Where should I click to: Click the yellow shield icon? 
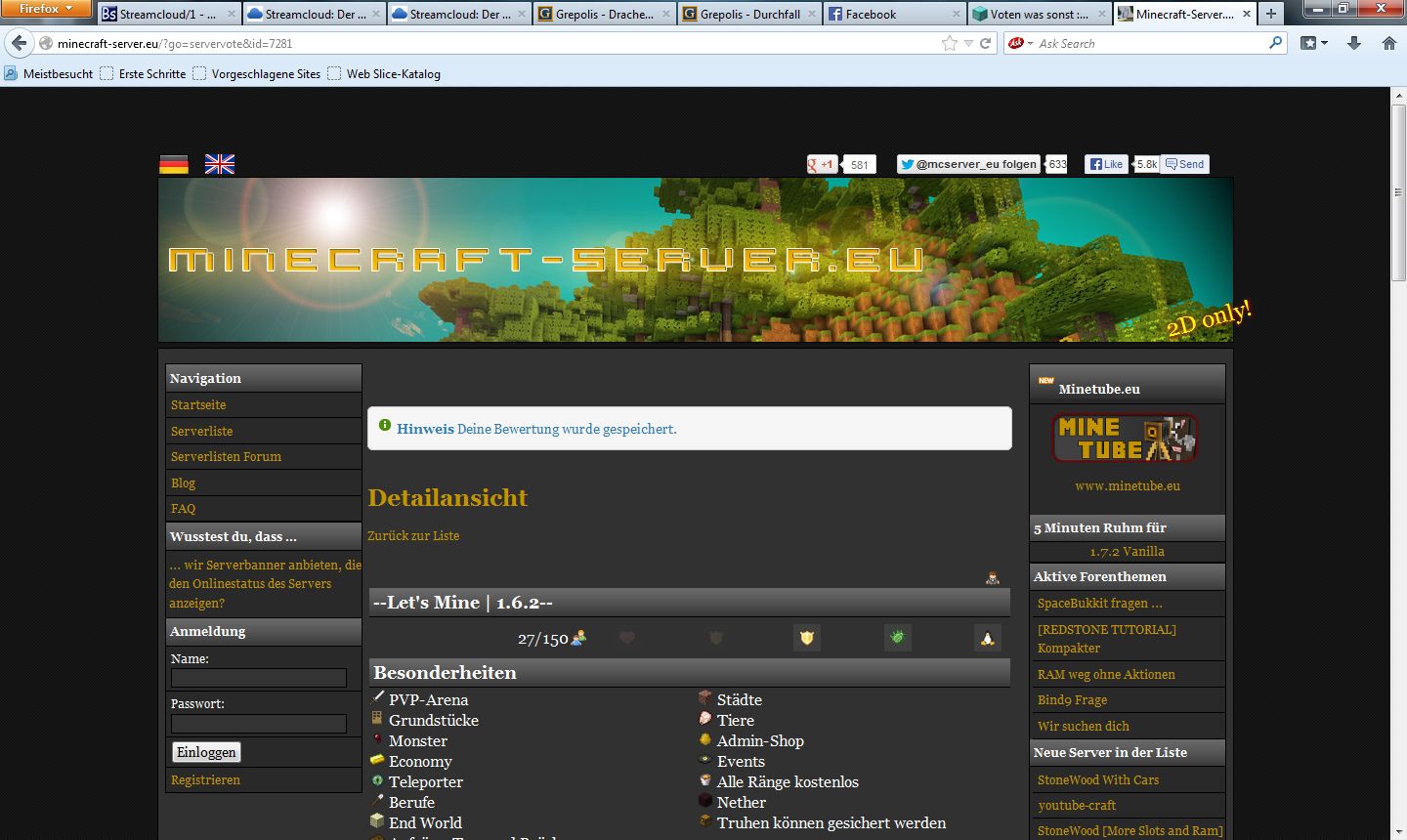[807, 638]
